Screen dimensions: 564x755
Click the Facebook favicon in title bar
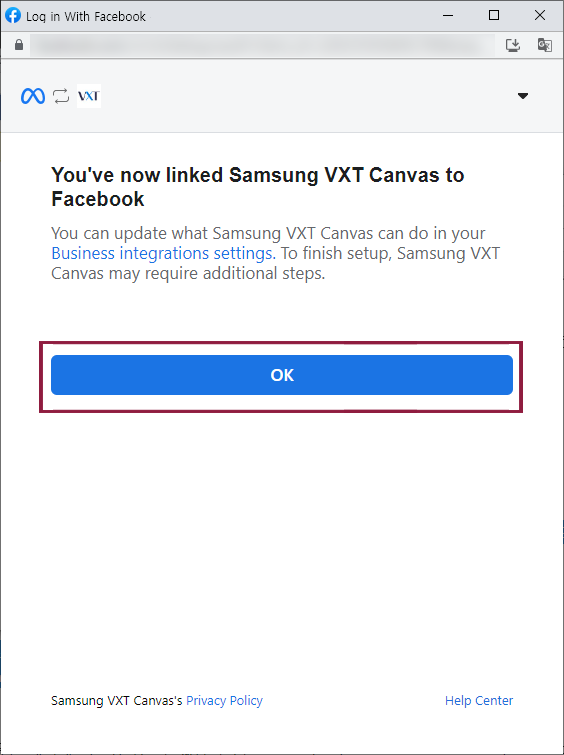pyautogui.click(x=13, y=15)
